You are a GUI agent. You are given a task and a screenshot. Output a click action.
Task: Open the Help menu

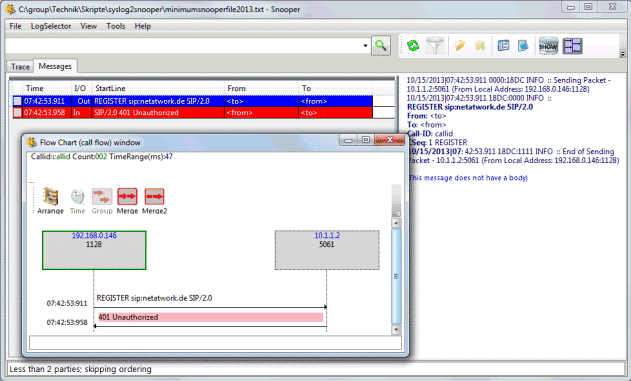(x=142, y=26)
